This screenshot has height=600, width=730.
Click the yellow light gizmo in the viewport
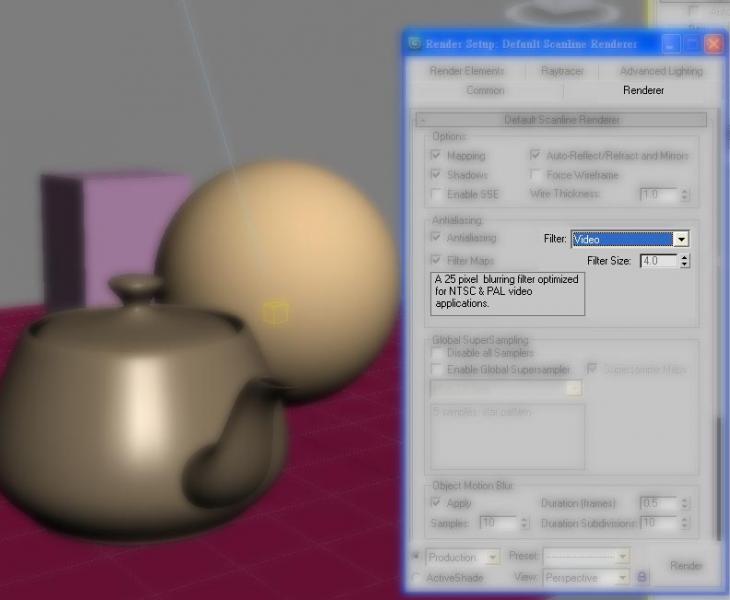[x=273, y=312]
